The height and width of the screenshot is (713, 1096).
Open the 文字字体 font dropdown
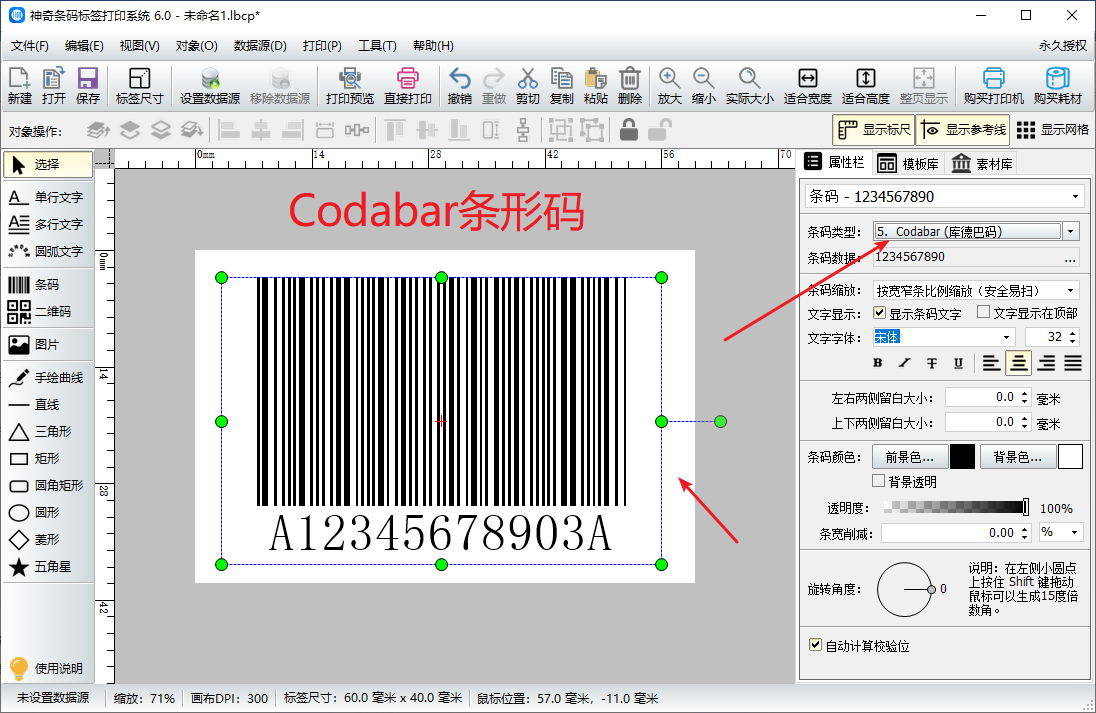[1007, 338]
